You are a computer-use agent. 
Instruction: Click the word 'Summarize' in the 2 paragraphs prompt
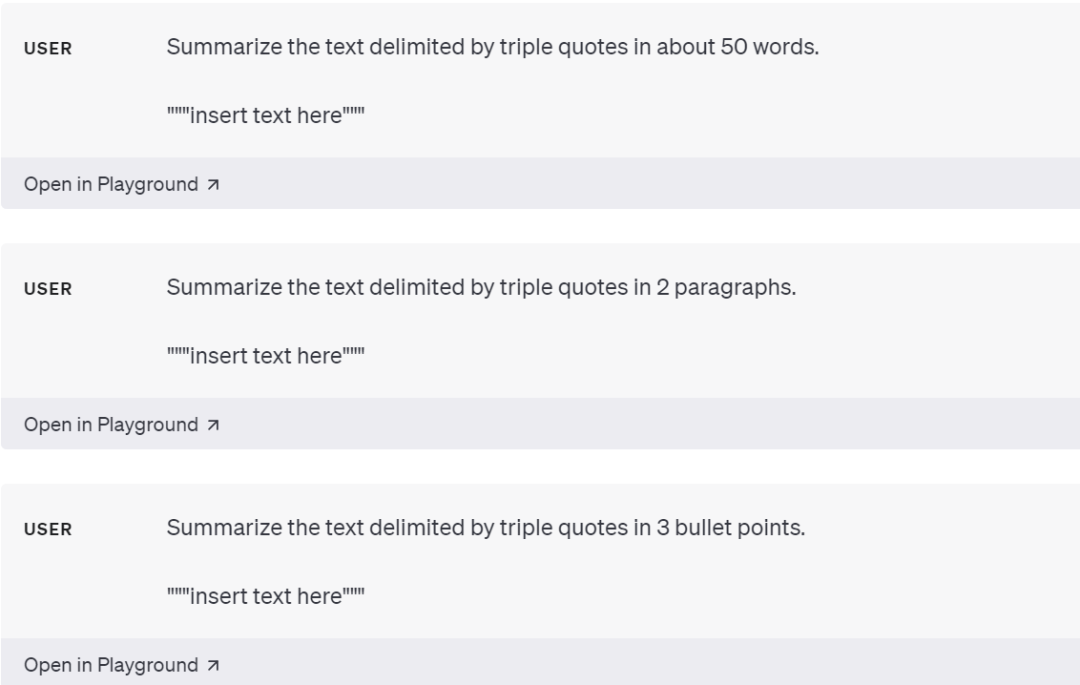pos(224,287)
